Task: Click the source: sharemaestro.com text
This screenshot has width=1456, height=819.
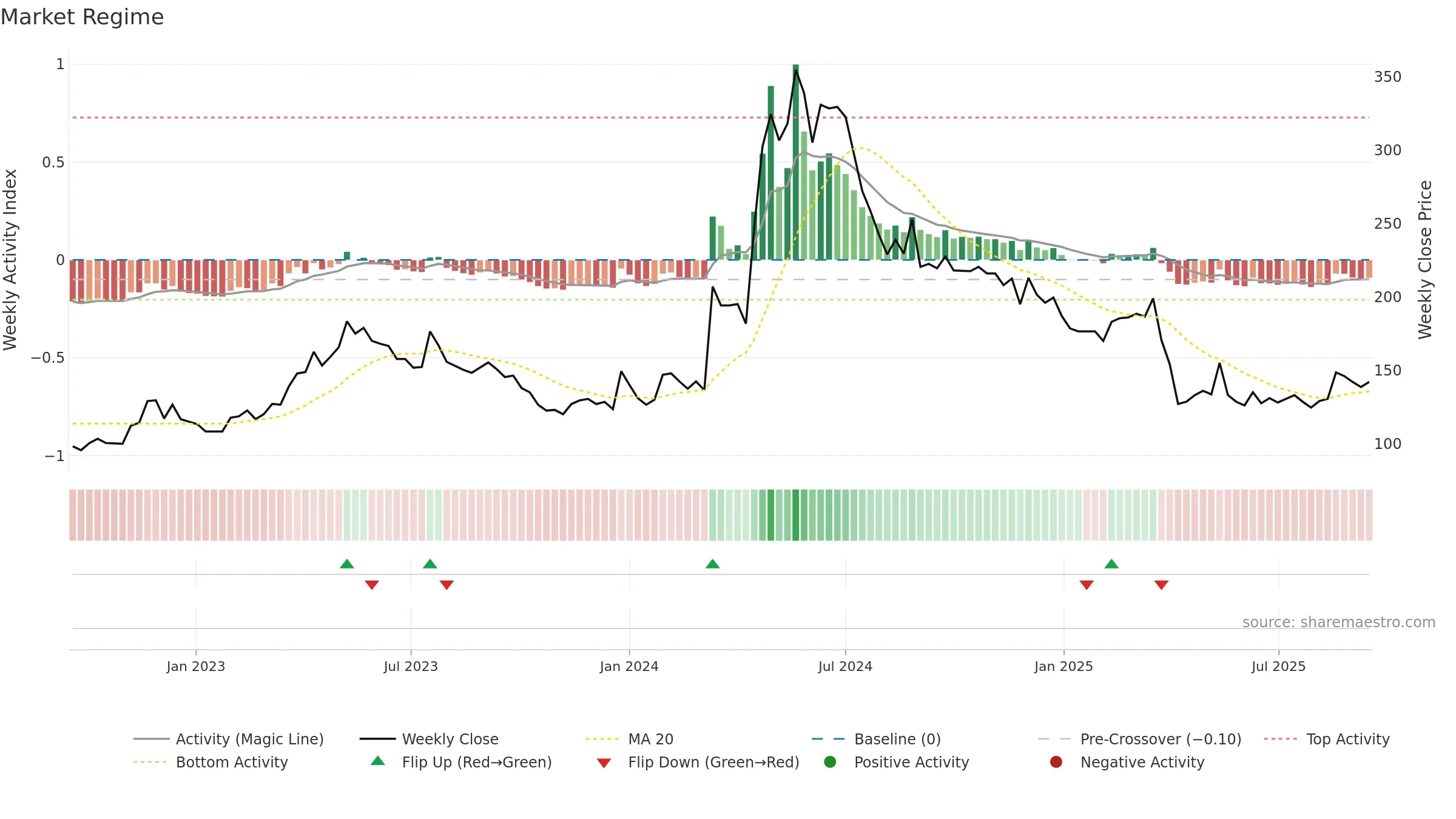Action: pos(1339,622)
